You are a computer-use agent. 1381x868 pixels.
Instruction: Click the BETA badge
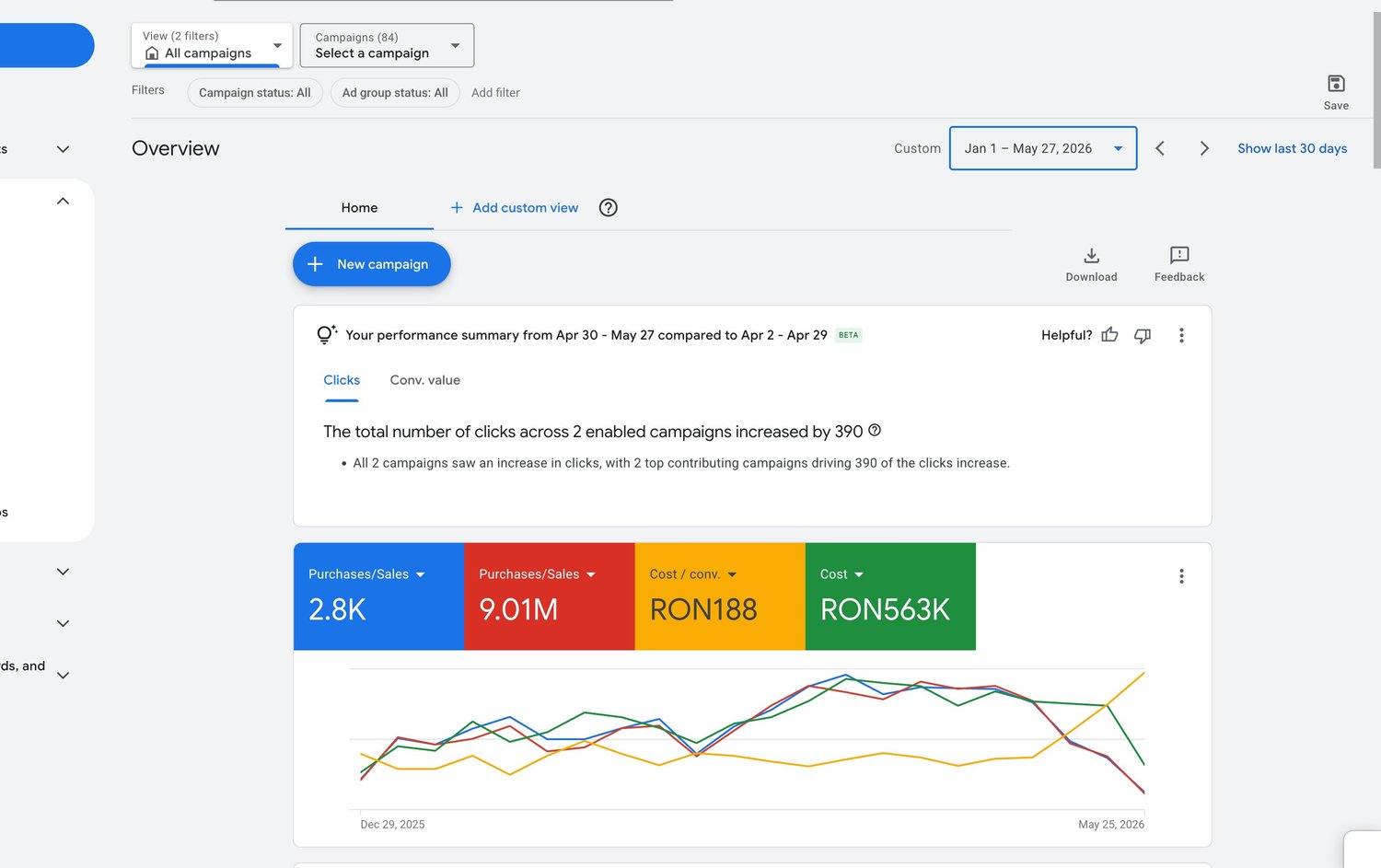[848, 335]
